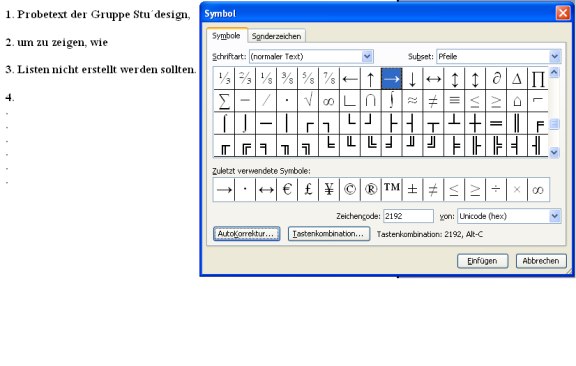This screenshot has width=576, height=366.
Task: Select the one-third fraction symbol
Action: click(x=224, y=79)
